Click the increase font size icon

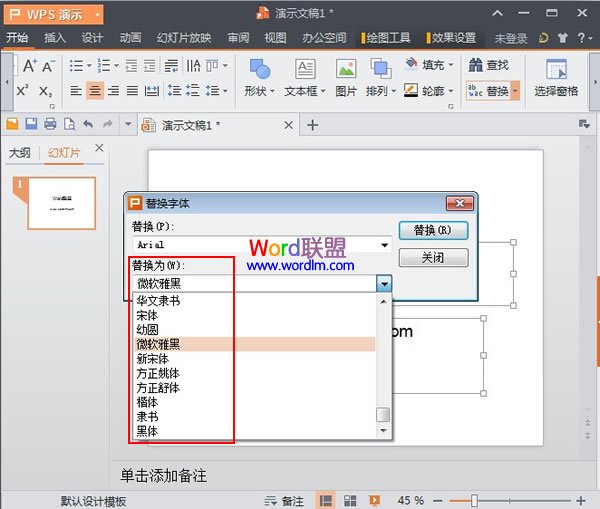[x=28, y=66]
